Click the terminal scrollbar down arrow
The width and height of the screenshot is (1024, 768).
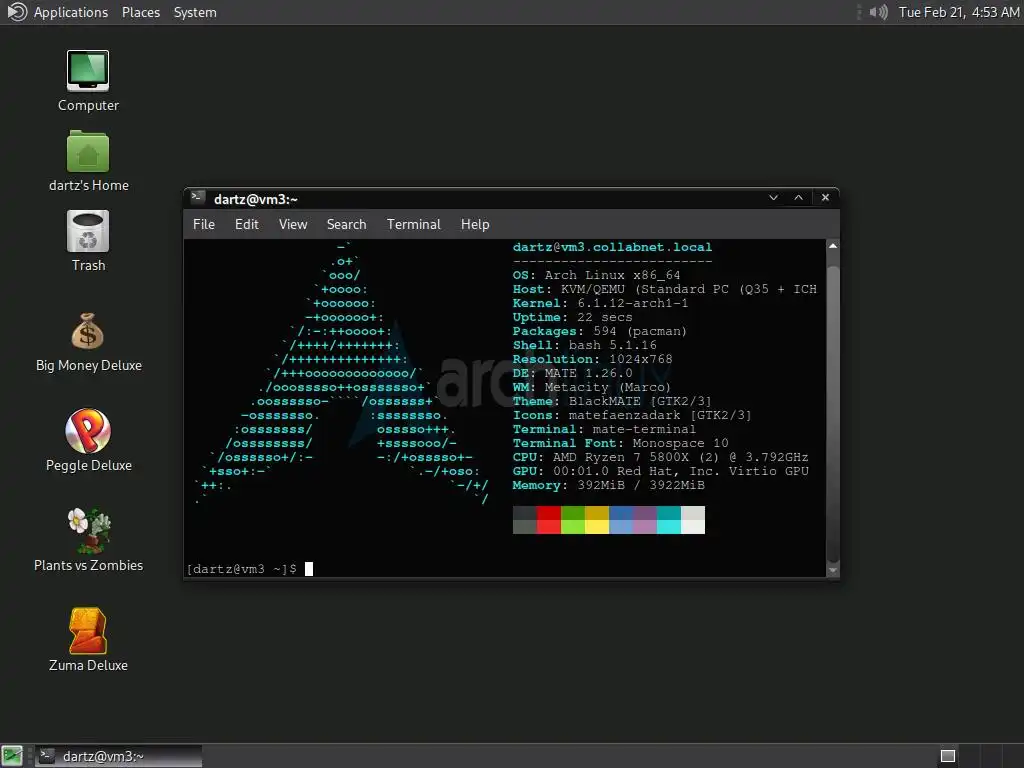[x=833, y=570]
